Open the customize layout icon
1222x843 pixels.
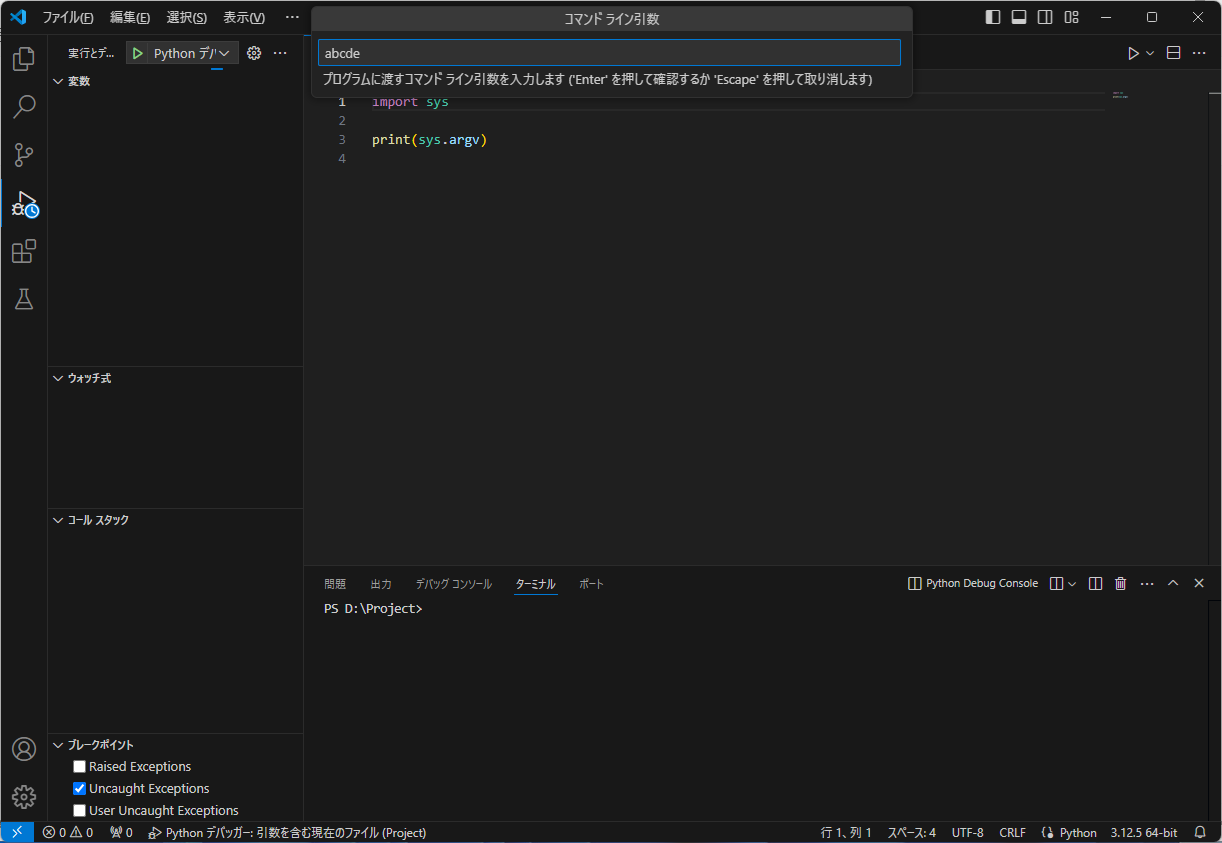click(x=1071, y=17)
